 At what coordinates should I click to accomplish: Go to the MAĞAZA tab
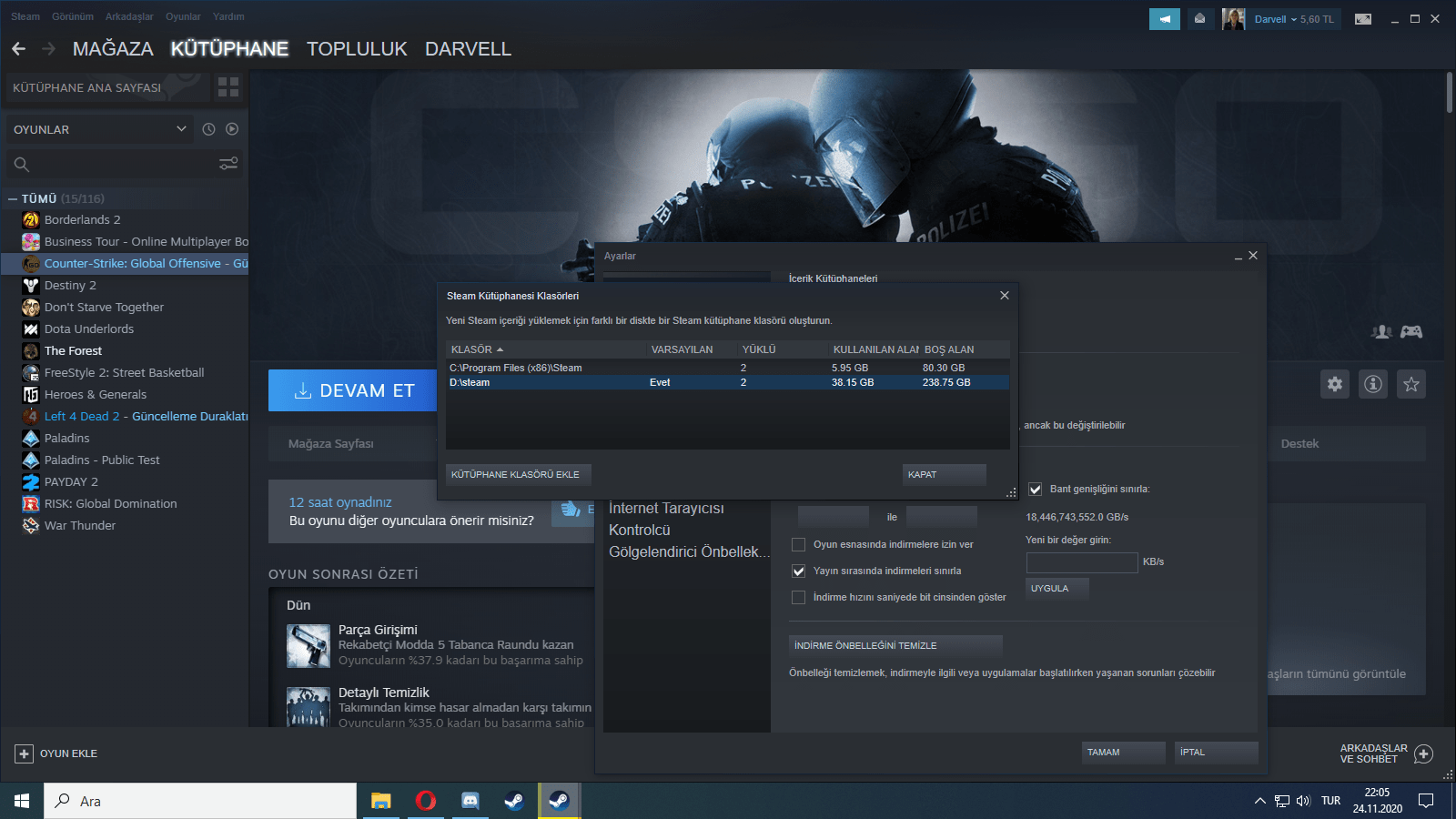[x=113, y=49]
